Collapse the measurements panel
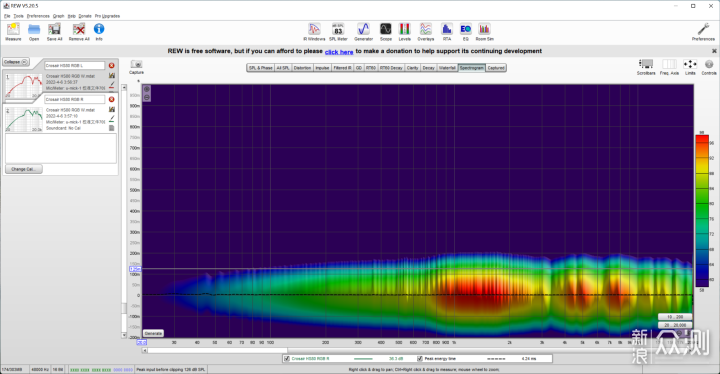The width and height of the screenshot is (720, 374). point(16,62)
